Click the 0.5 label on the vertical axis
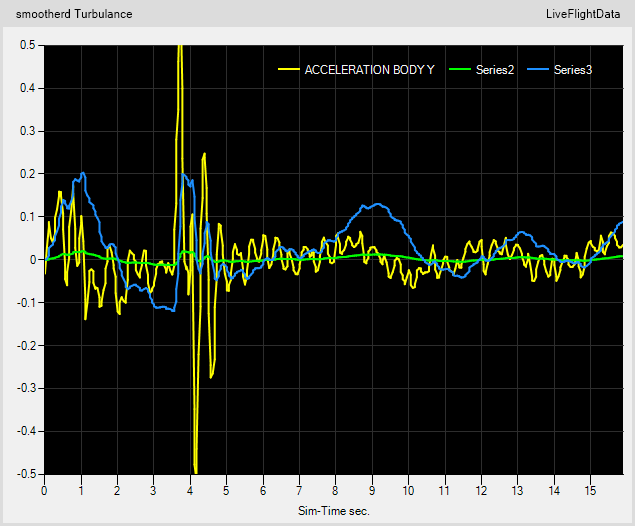This screenshot has height=526, width=635. coord(28,45)
